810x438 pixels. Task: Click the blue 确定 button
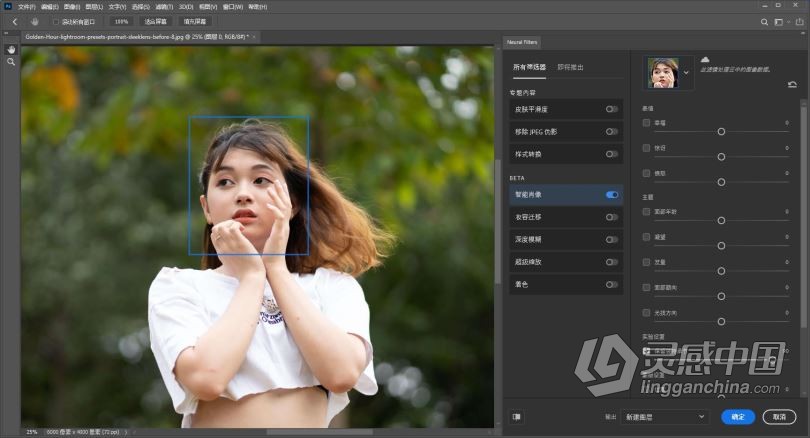click(x=738, y=416)
